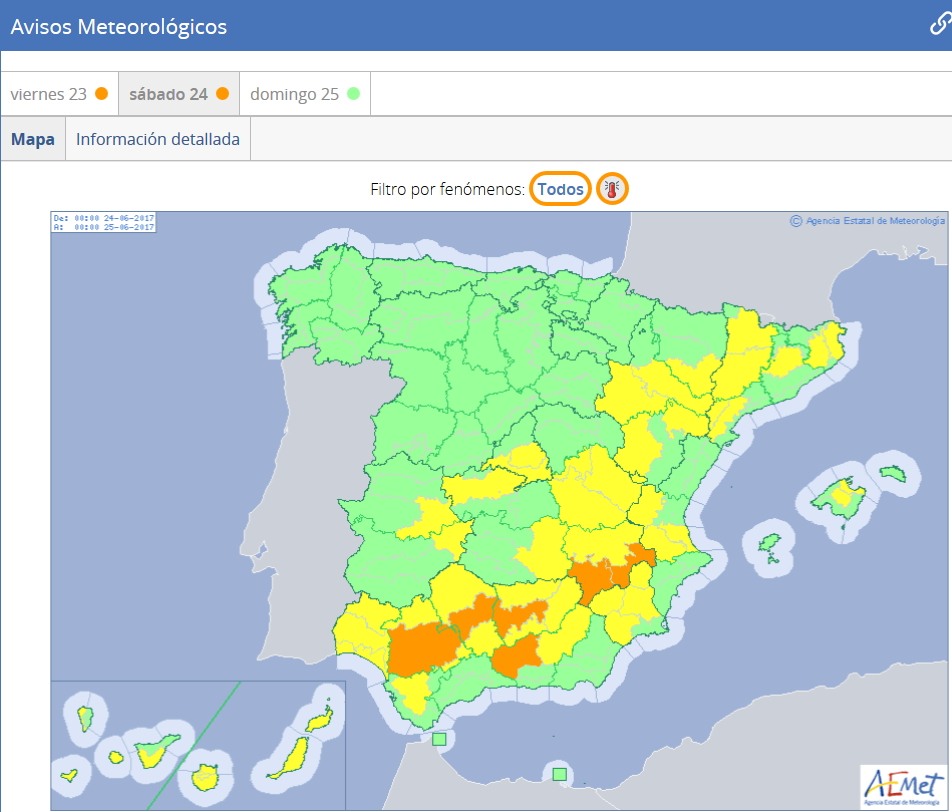Select the Todos phenomena filter
The width and height of the screenshot is (952, 812).
click(560, 189)
